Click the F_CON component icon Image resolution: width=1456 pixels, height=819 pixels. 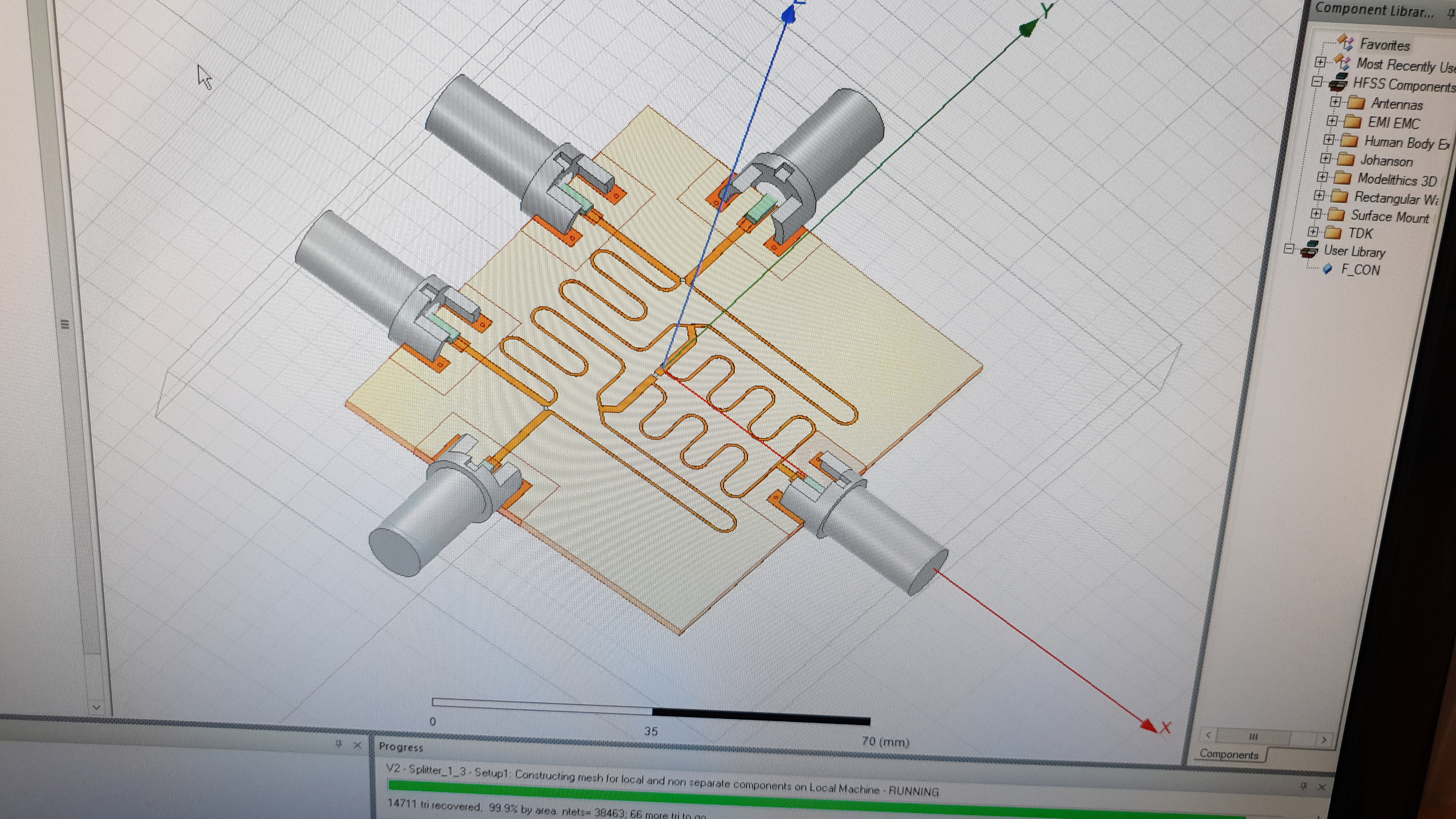1328,270
